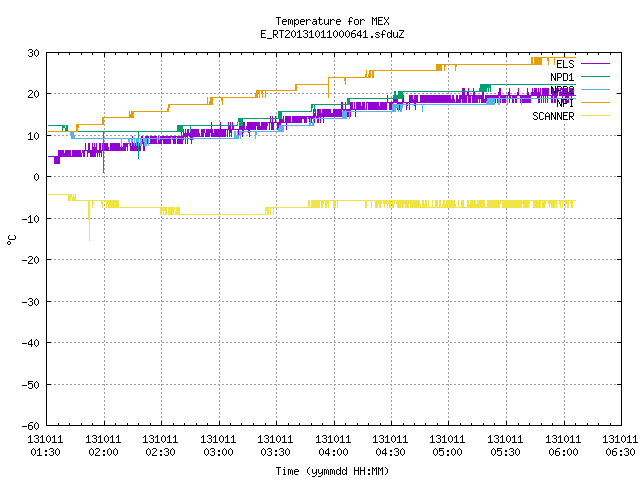Screen dimensions: 640x480
Task: Click the x-axis label 131011 03:30
Action: [276, 446]
